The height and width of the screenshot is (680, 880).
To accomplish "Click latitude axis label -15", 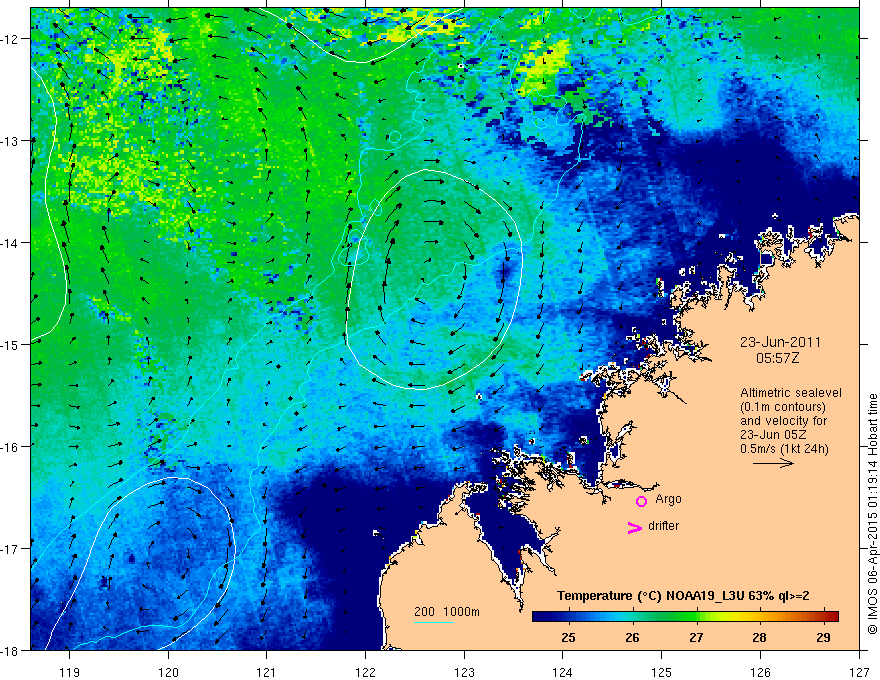I will (x=9, y=344).
